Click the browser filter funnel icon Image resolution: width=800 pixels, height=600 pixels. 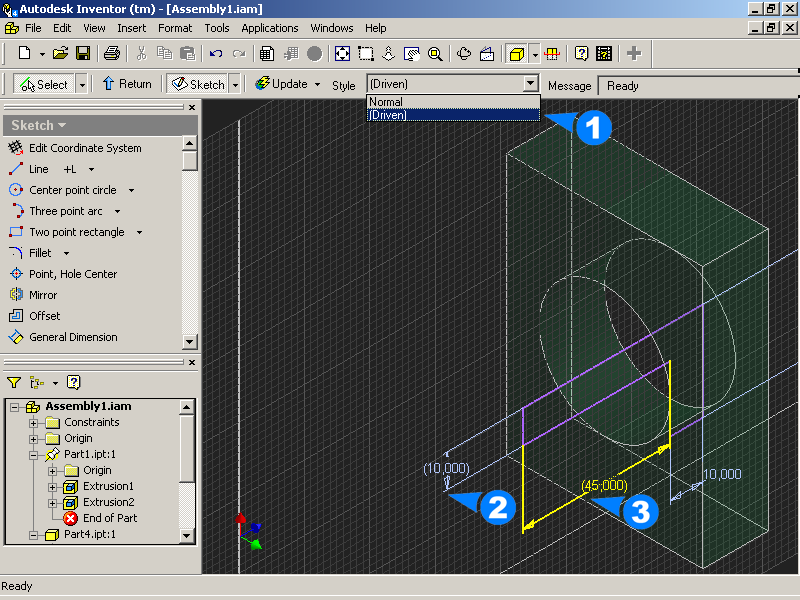coord(14,382)
